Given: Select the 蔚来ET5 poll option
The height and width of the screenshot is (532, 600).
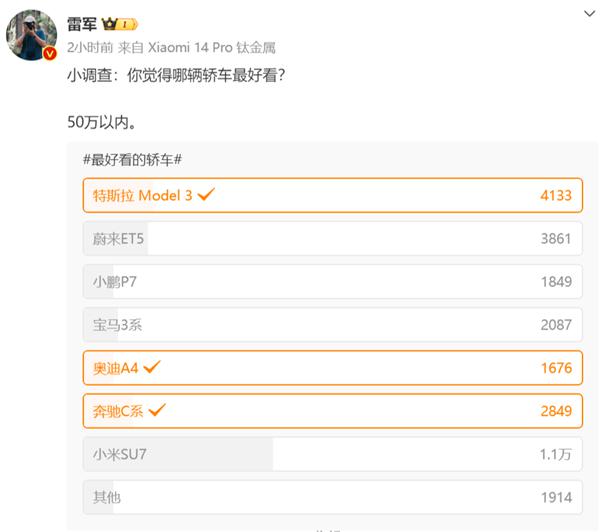Looking at the screenshot, I should [x=332, y=239].
